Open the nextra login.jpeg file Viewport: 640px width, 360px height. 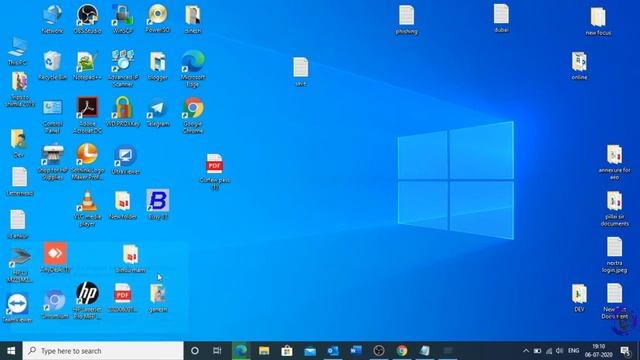click(614, 255)
